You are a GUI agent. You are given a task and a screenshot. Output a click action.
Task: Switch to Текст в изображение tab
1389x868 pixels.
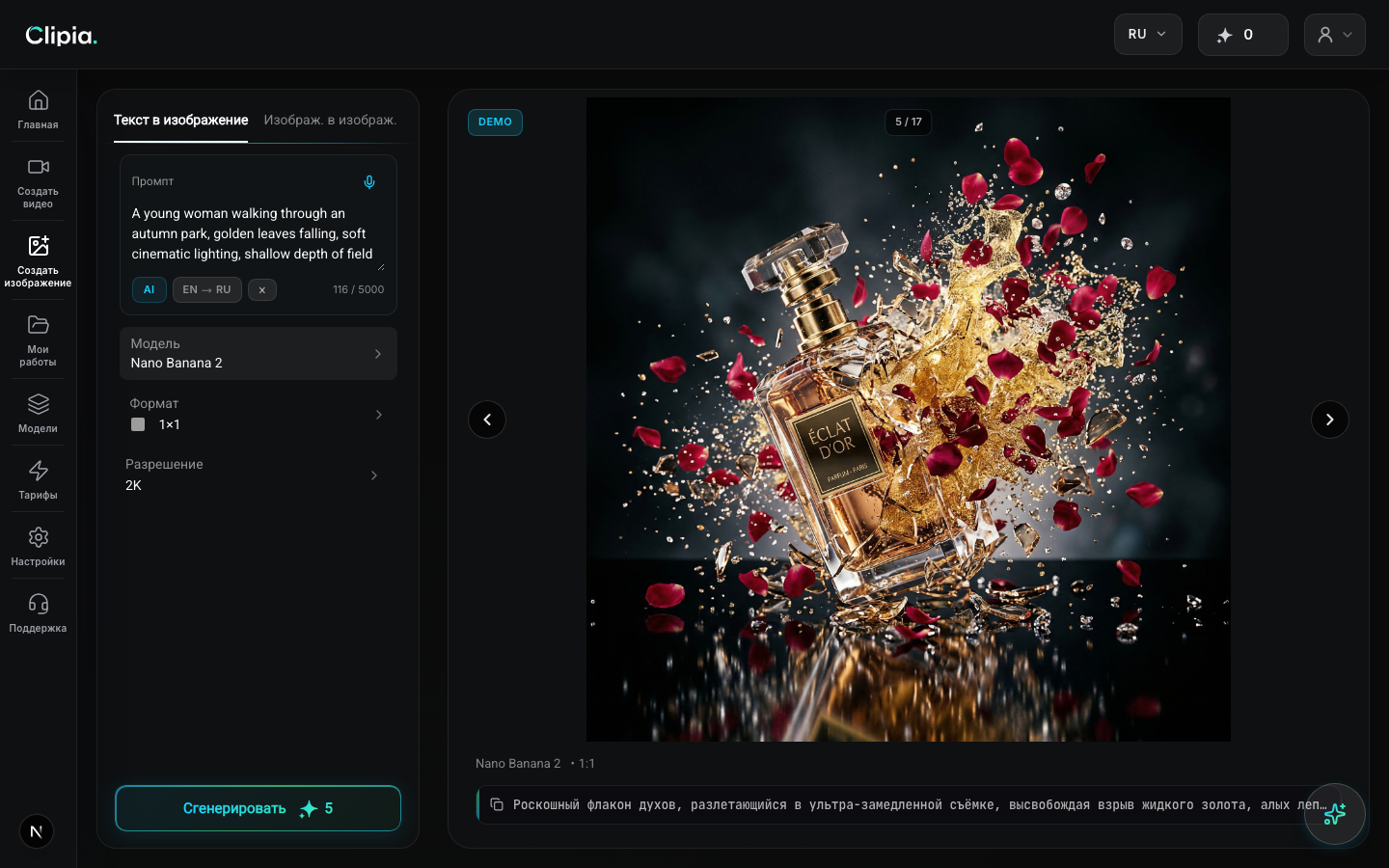(x=180, y=121)
